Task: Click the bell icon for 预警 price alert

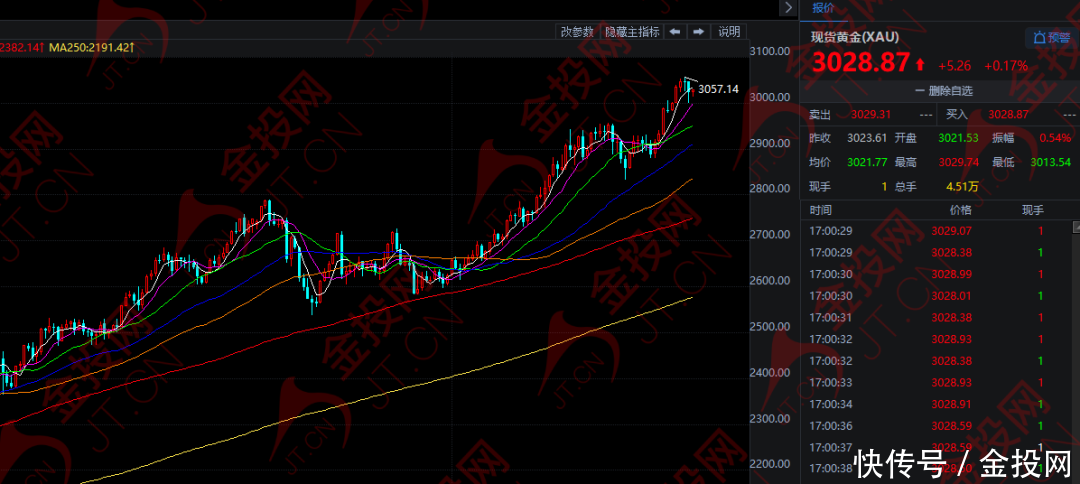Action: (x=1039, y=38)
